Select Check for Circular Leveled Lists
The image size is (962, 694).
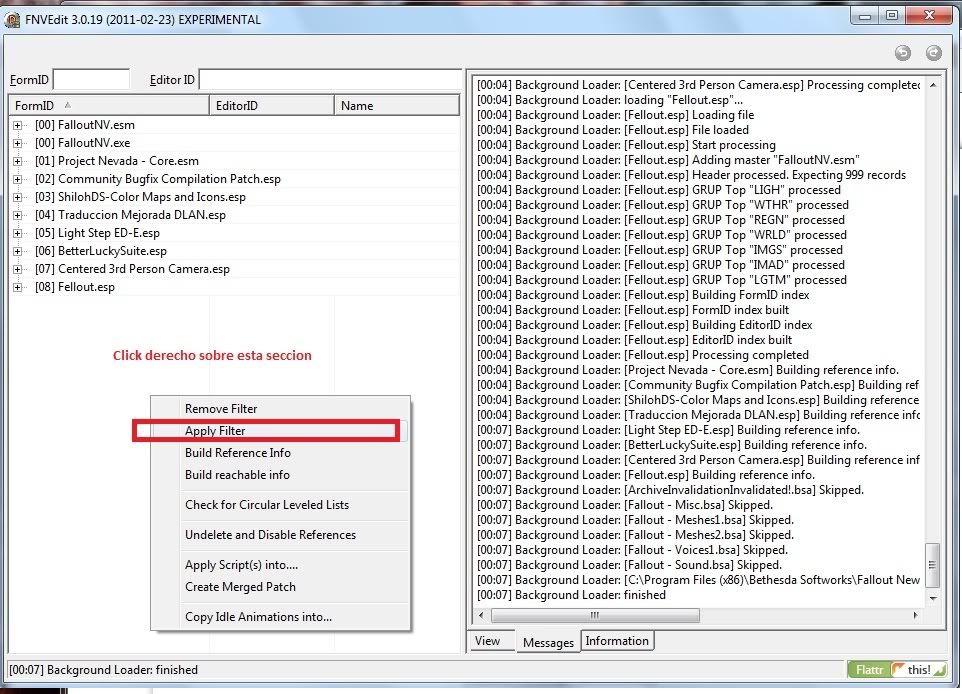tap(280, 505)
